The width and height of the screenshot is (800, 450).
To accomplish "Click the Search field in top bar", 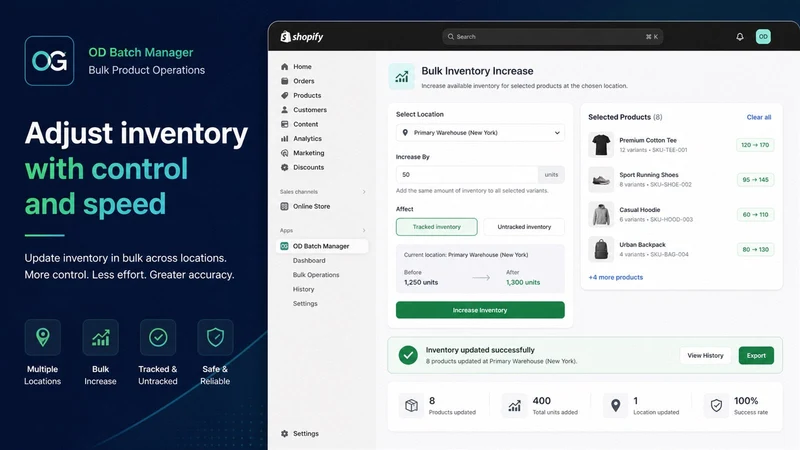I will [x=553, y=37].
